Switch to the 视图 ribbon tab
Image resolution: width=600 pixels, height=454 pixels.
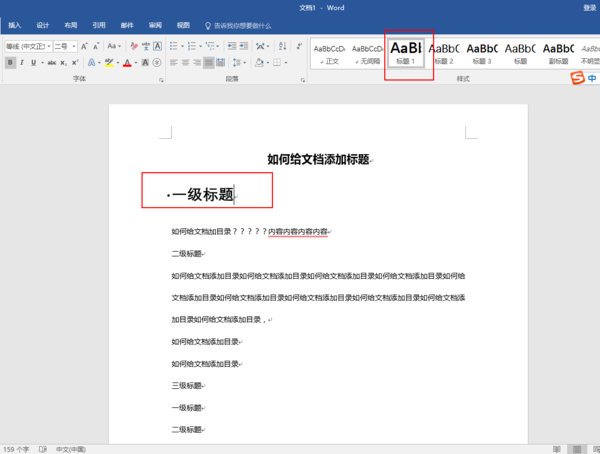click(183, 24)
